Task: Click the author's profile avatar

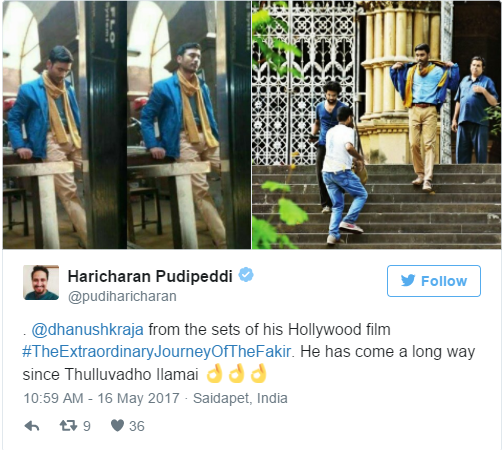Action: pos(41,283)
